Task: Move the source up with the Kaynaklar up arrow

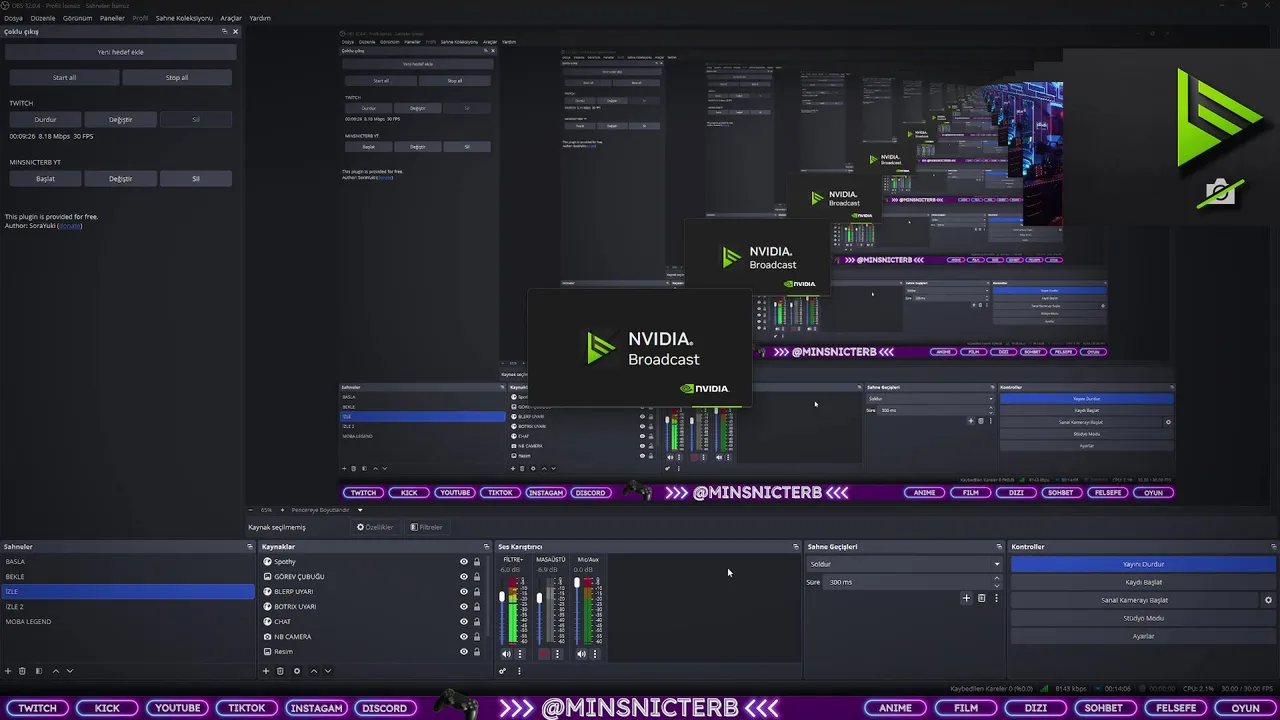Action: 314,671
